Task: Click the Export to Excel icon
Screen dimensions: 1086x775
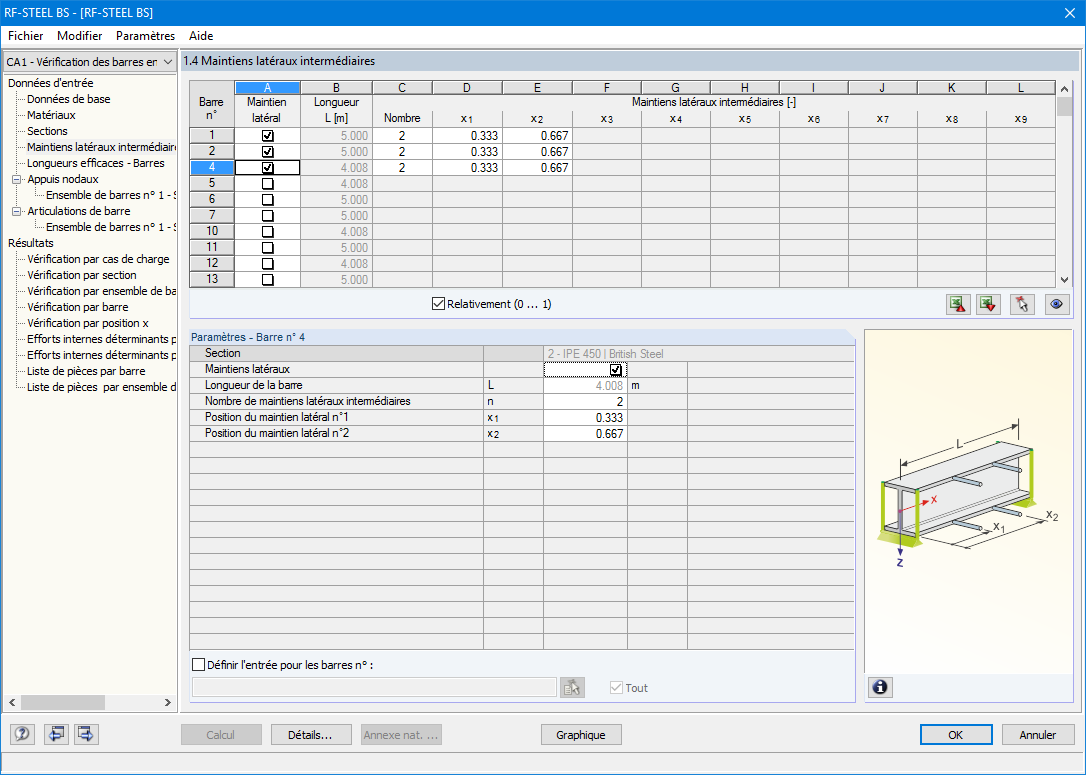Action: pyautogui.click(x=958, y=304)
